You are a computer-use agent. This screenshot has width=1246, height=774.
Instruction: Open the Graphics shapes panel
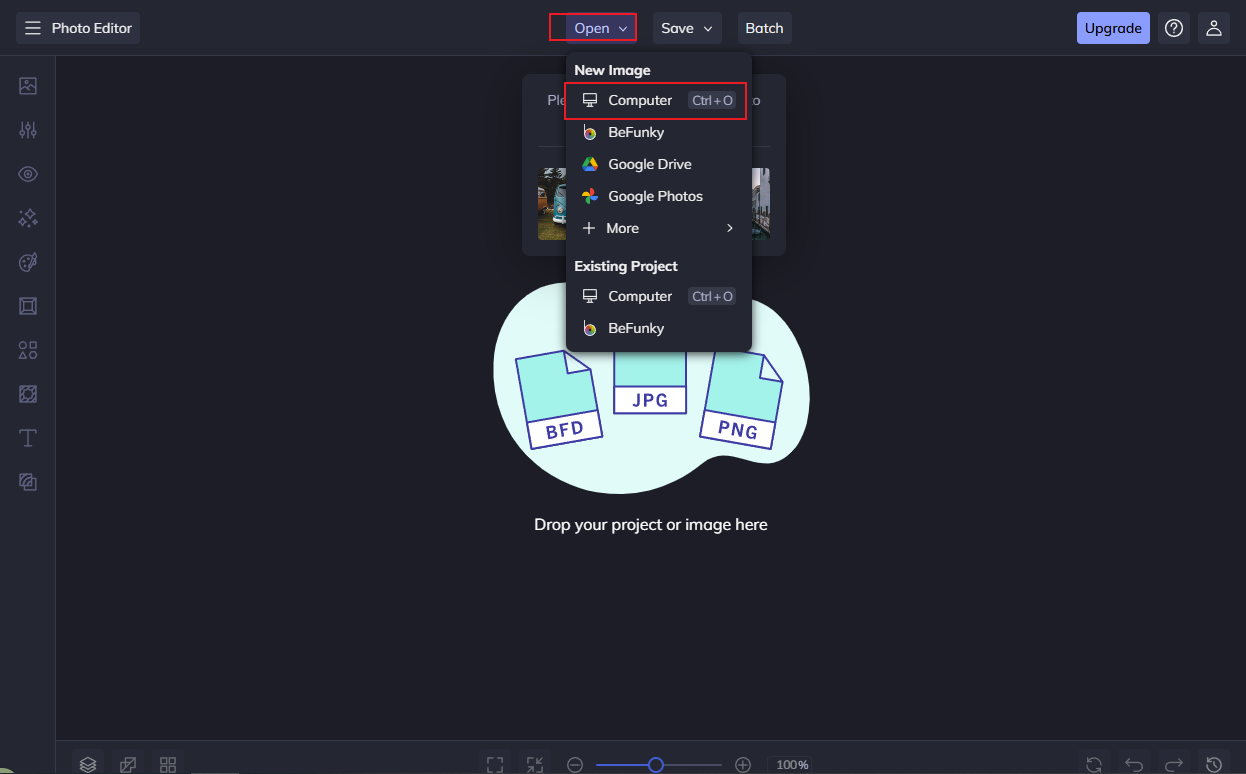pyautogui.click(x=27, y=349)
